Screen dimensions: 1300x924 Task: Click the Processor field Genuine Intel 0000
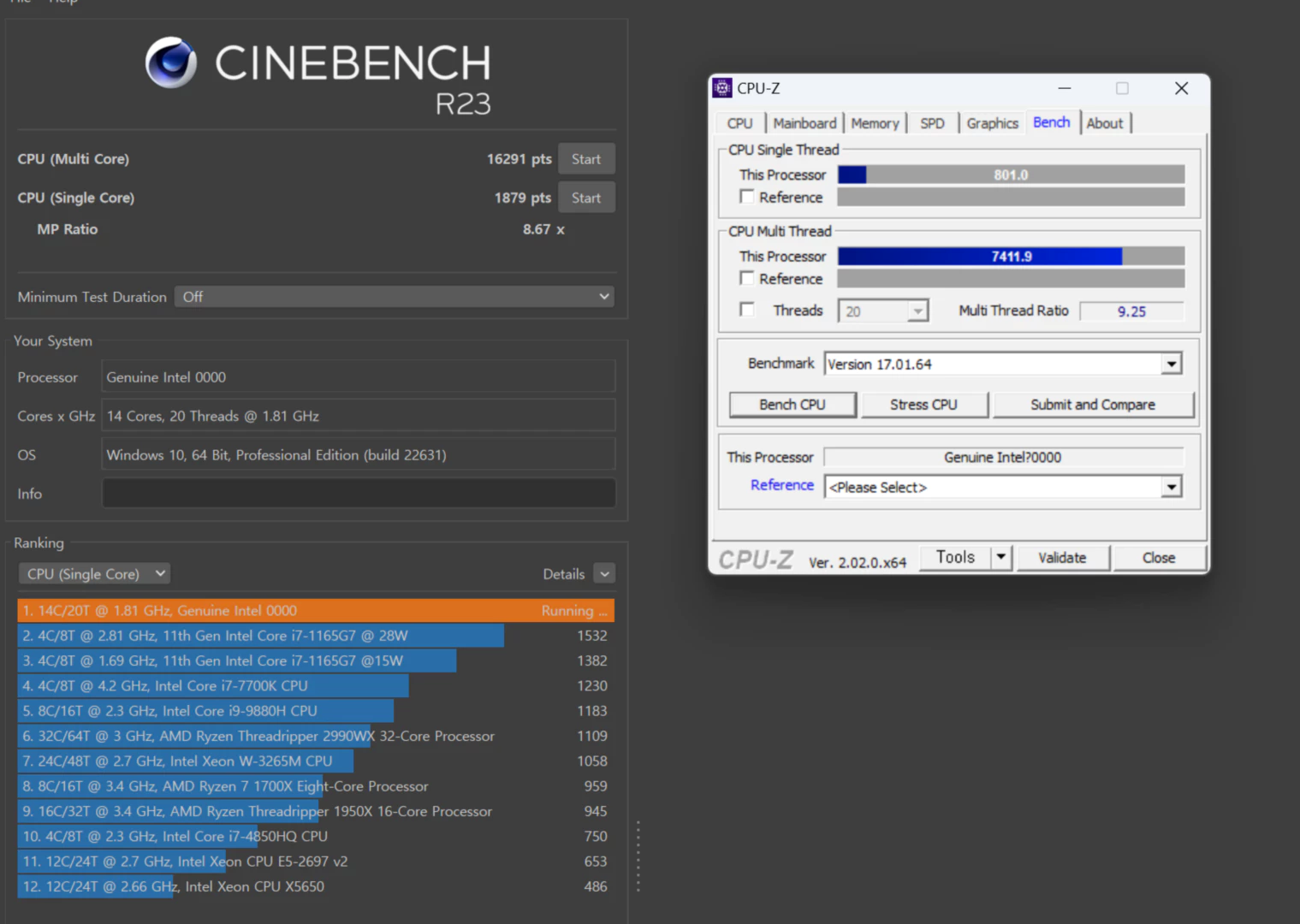click(359, 377)
